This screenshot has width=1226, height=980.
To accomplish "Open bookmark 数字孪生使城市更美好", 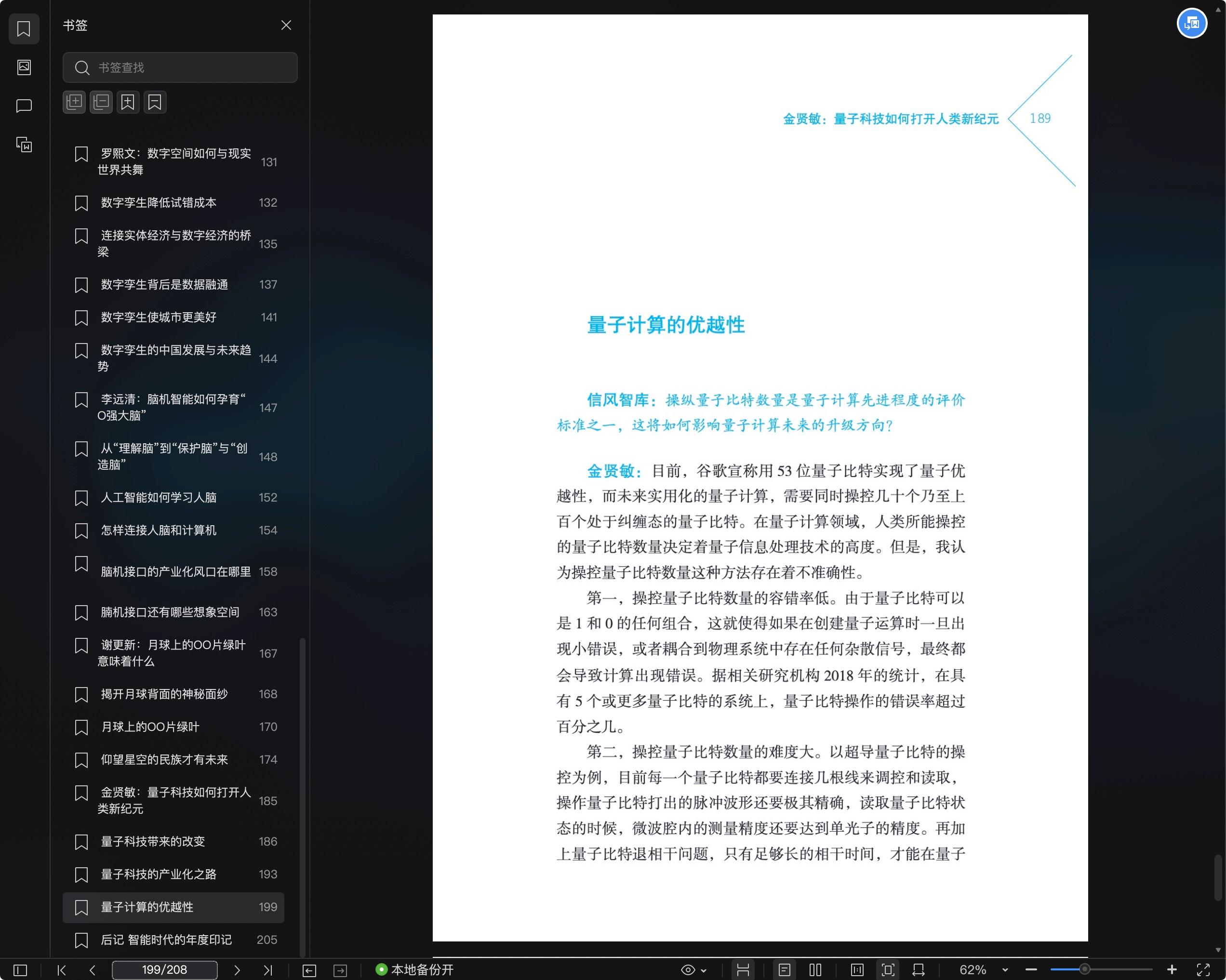I will click(x=173, y=317).
